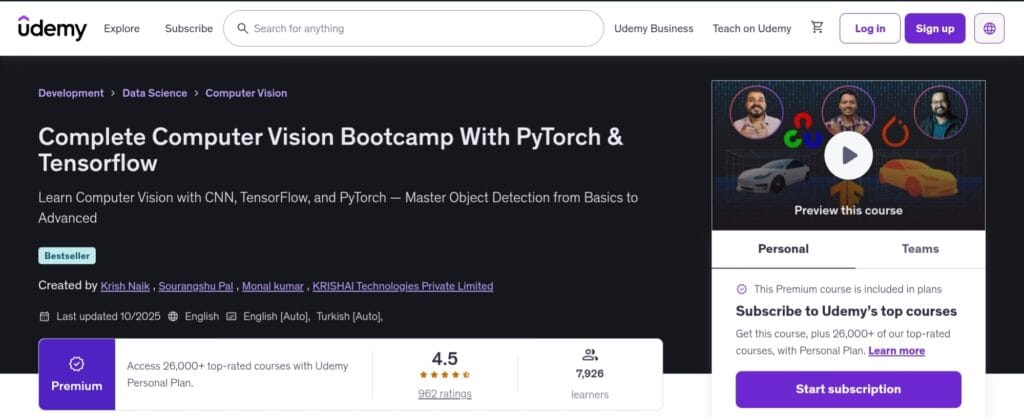Follow the Learn more link
Screen dimensions: 1024x417
tap(896, 350)
